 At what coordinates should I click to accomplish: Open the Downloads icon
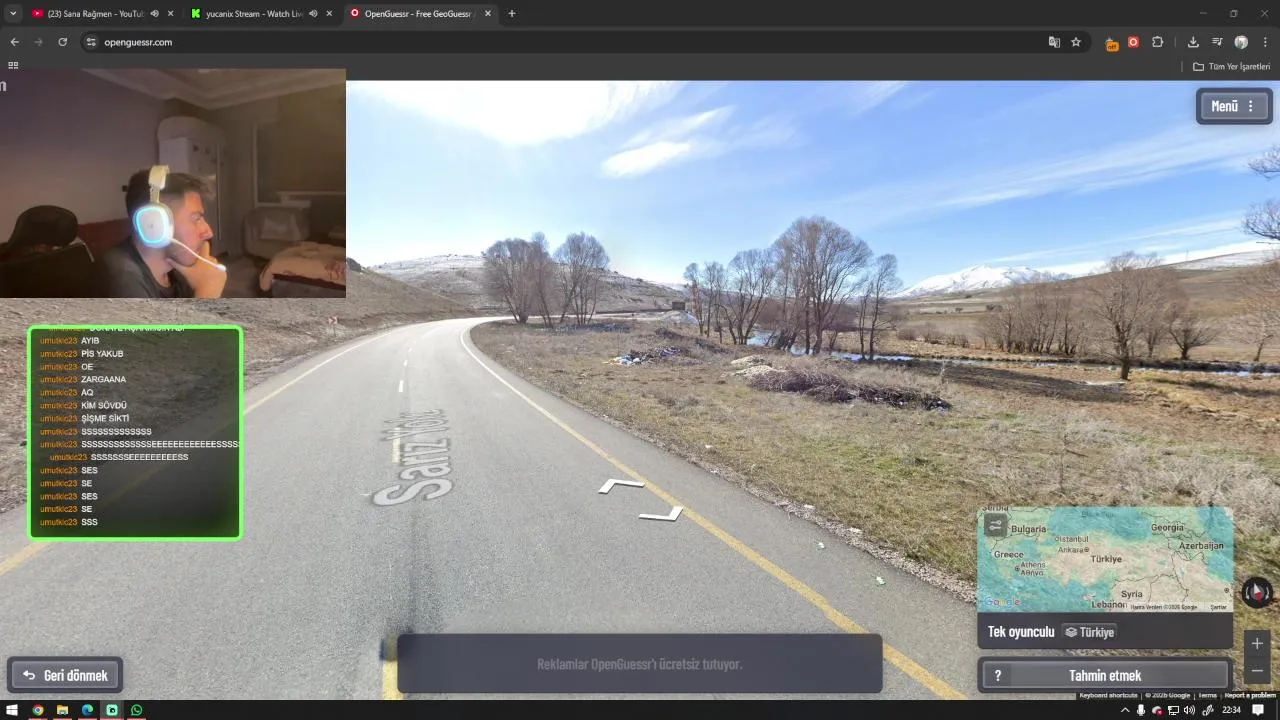tap(1193, 42)
